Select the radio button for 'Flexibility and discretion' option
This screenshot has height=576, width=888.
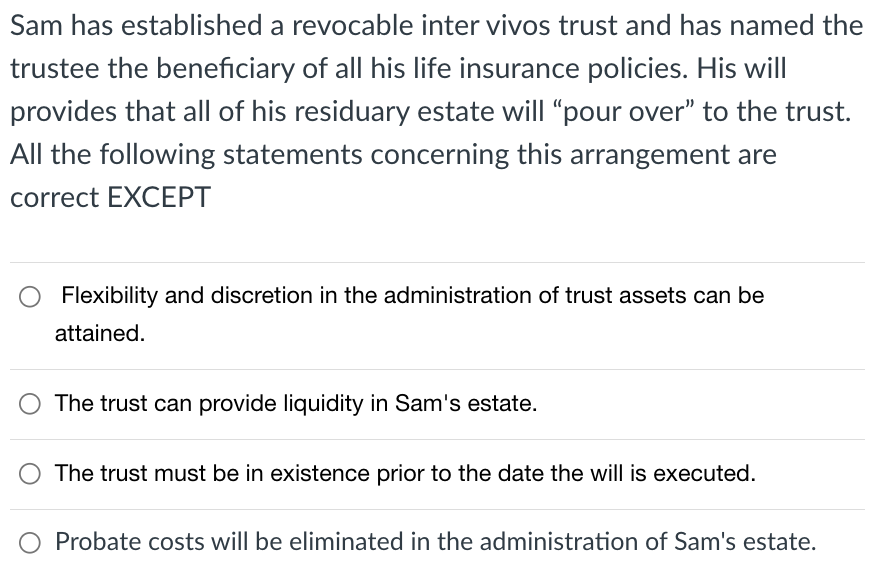(x=30, y=296)
